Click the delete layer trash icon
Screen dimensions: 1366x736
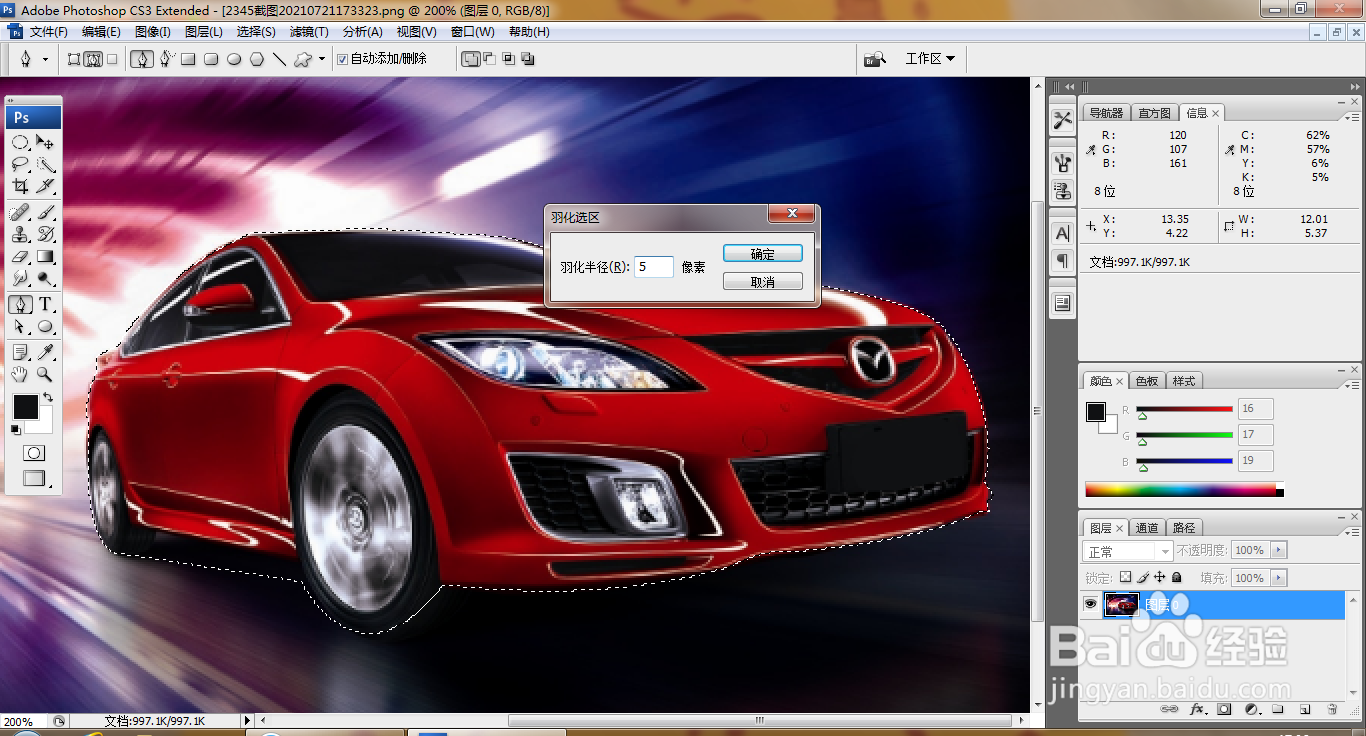pos(1331,709)
